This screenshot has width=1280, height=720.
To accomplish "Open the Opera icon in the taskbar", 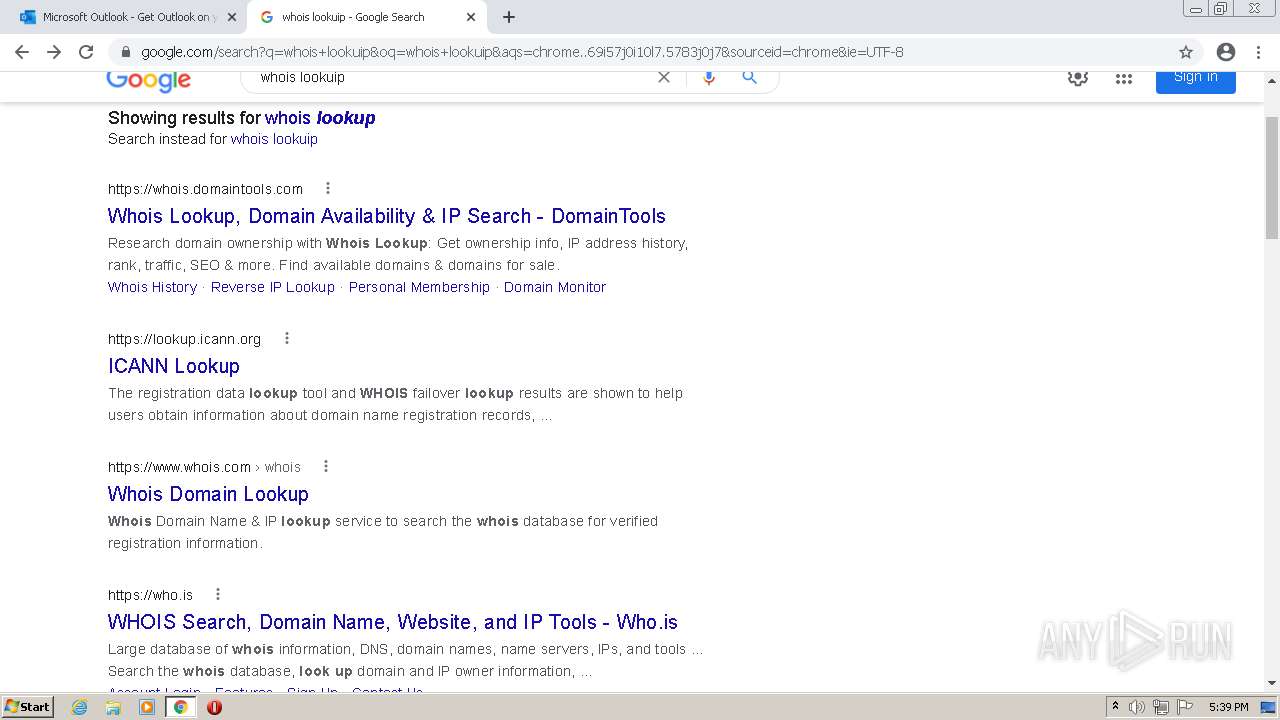I will coord(214,707).
